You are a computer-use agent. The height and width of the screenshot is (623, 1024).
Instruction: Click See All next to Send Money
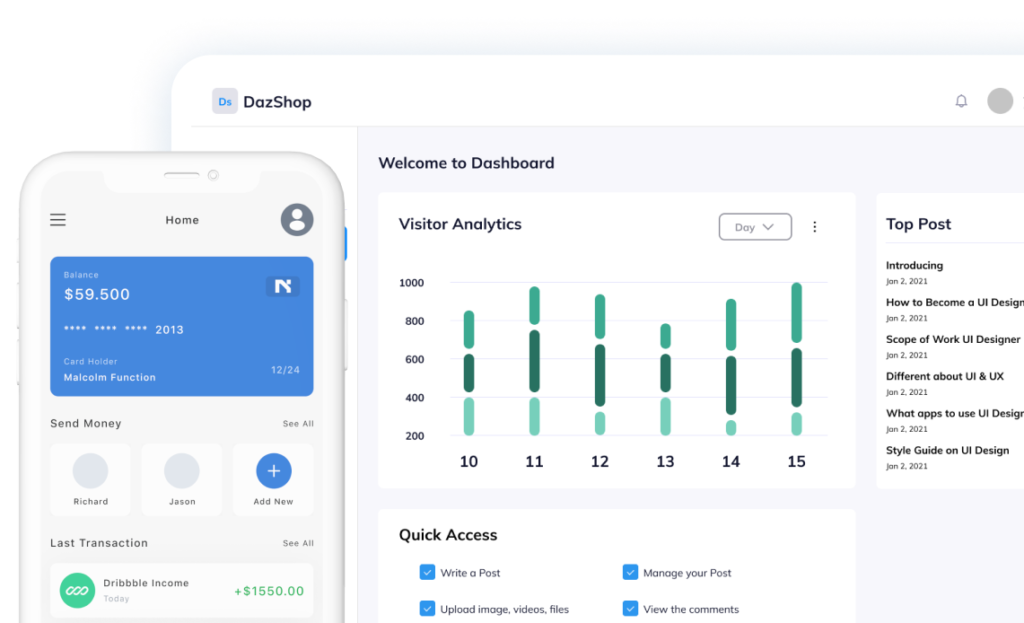tap(298, 424)
